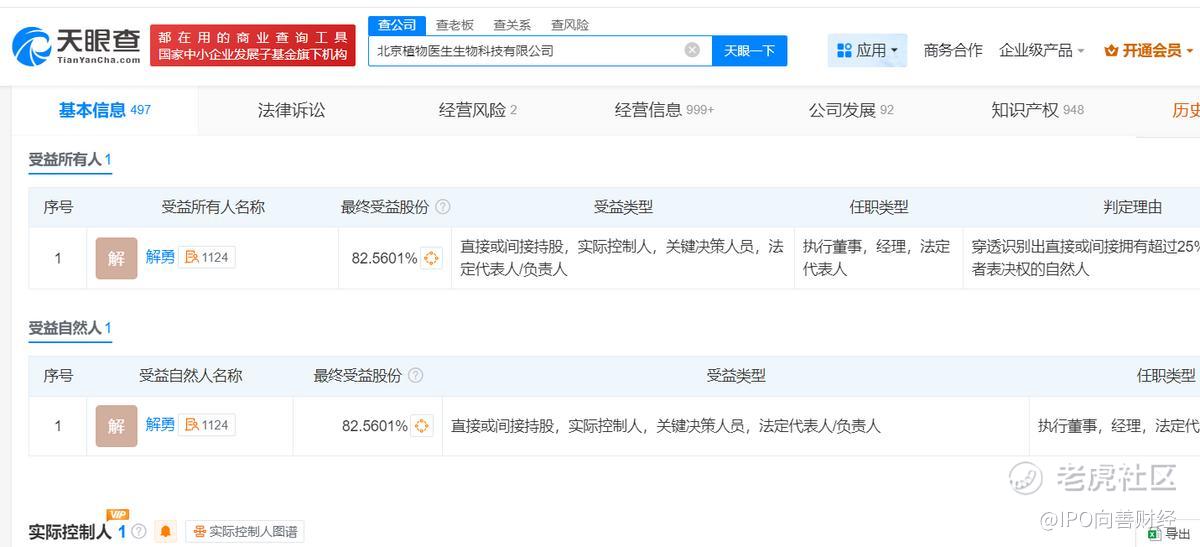This screenshot has width=1200, height=547.
Task: Switch to the 法律诉讼 tab
Action: pyautogui.click(x=291, y=110)
